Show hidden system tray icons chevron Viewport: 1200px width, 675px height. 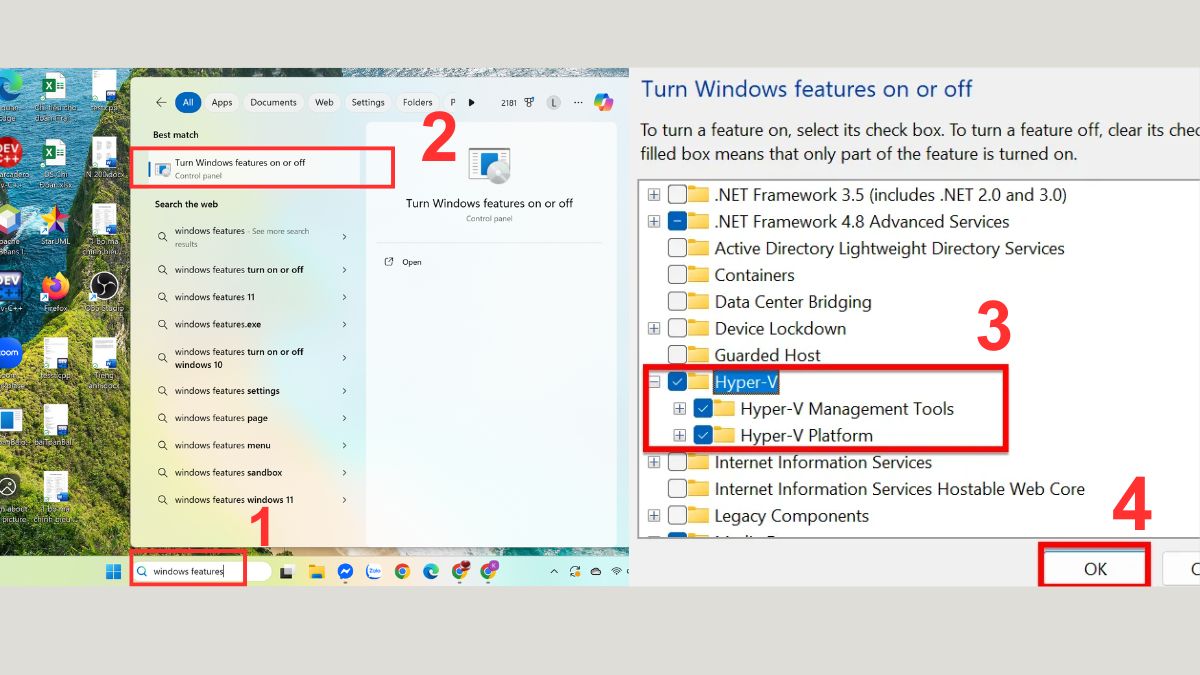(x=554, y=571)
